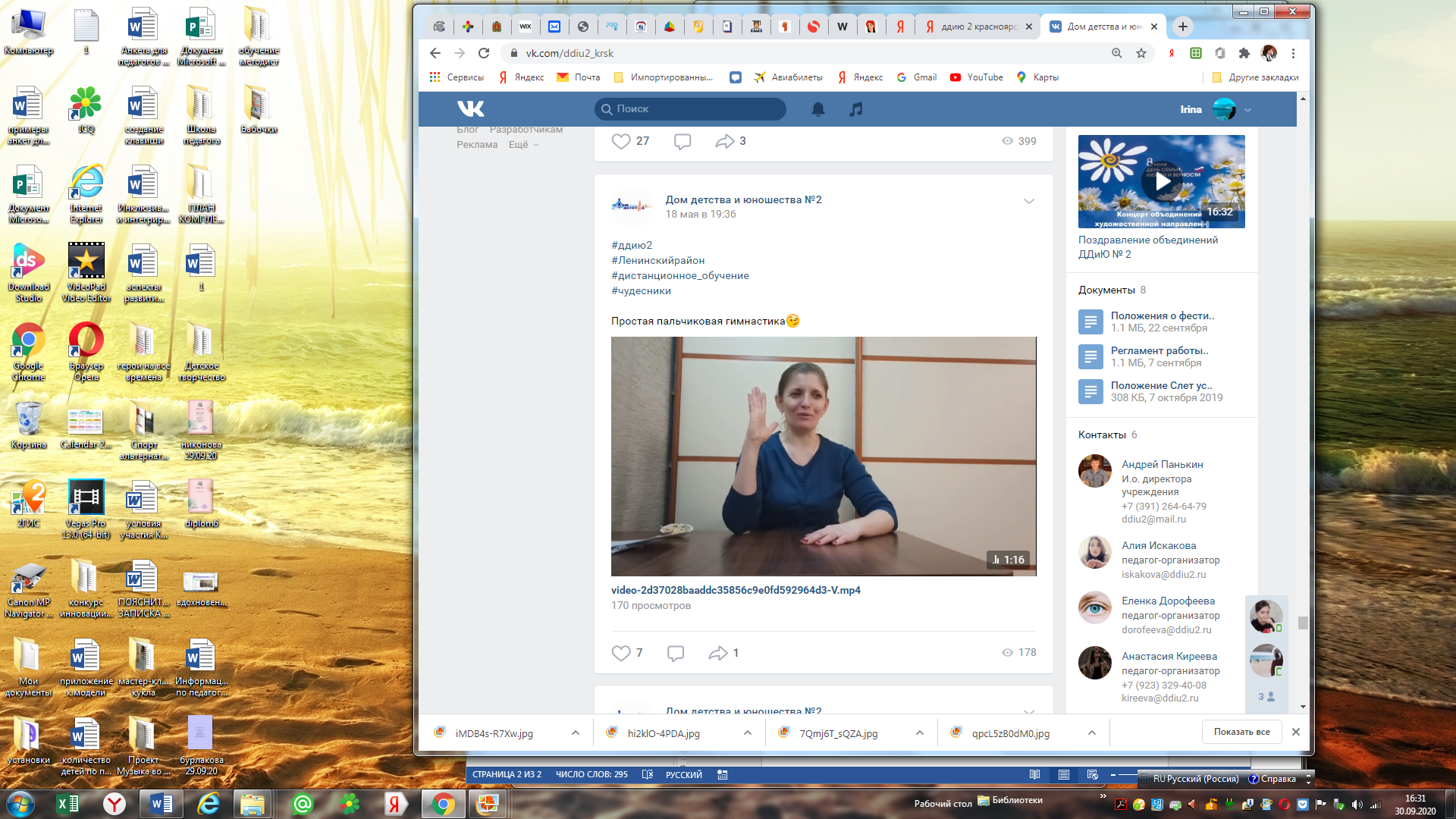The height and width of the screenshot is (819, 1456).
Task: Open comments on the finger gymnastics post
Action: point(675,653)
